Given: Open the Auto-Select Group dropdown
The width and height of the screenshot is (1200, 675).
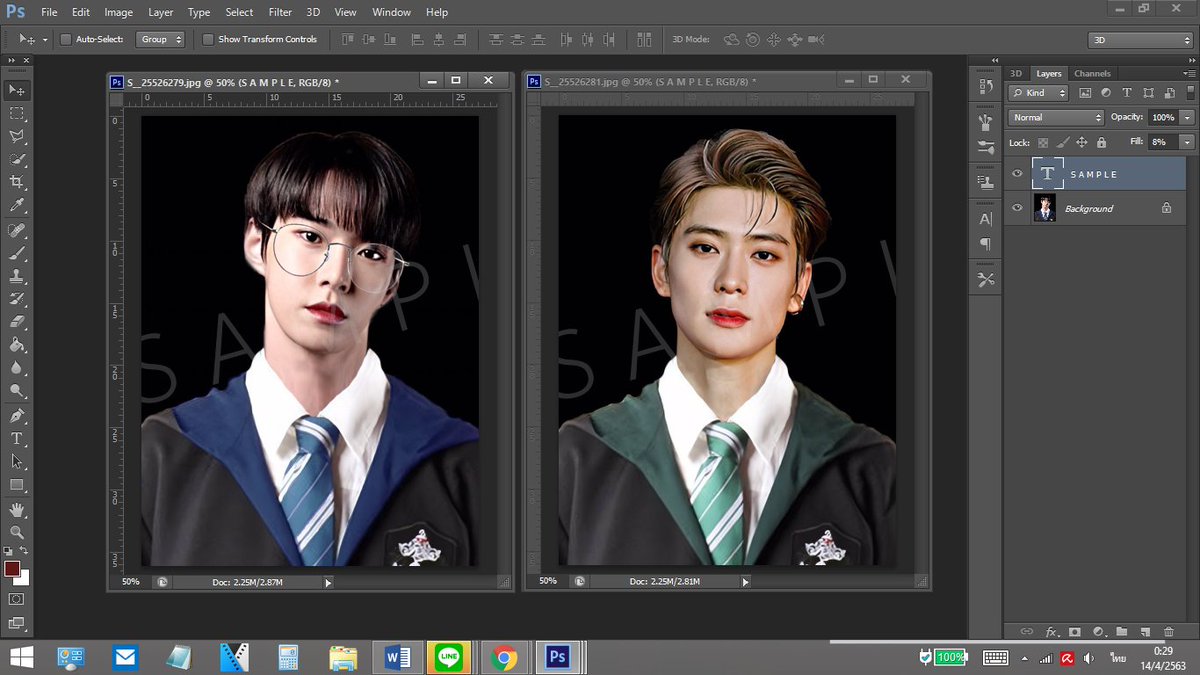Looking at the screenshot, I should [161, 39].
